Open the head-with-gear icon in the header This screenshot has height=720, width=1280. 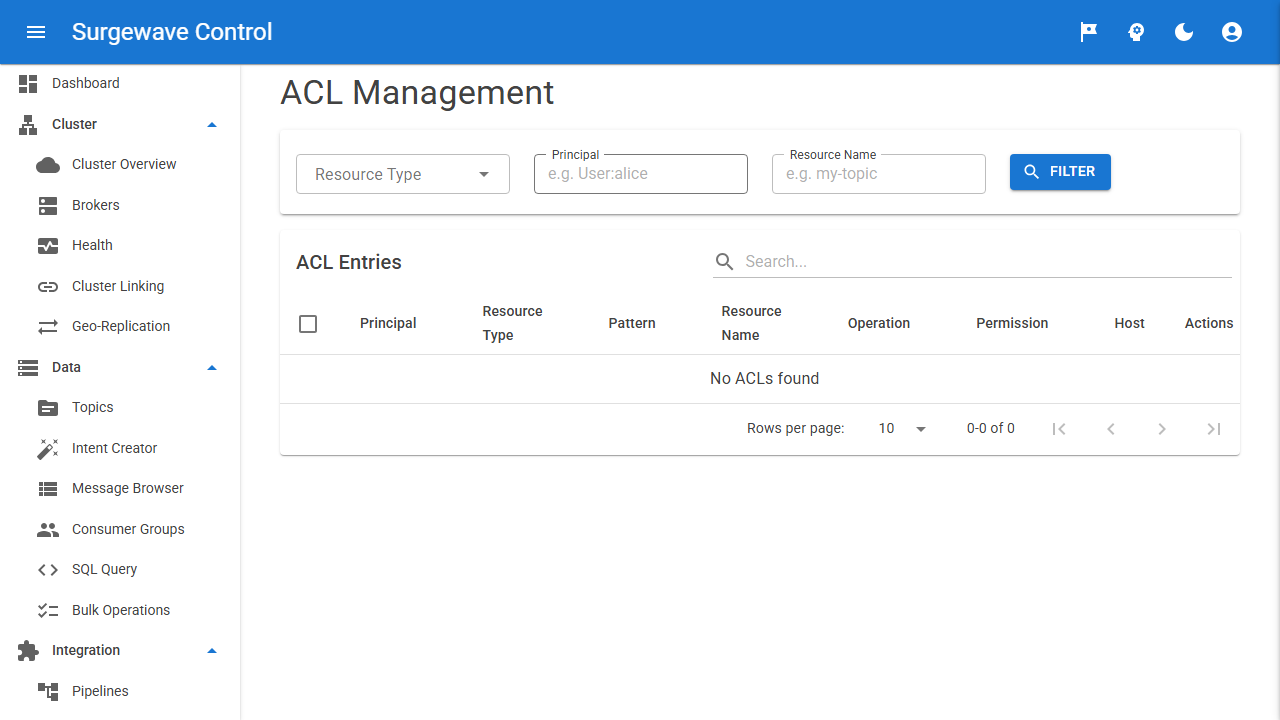tap(1136, 32)
